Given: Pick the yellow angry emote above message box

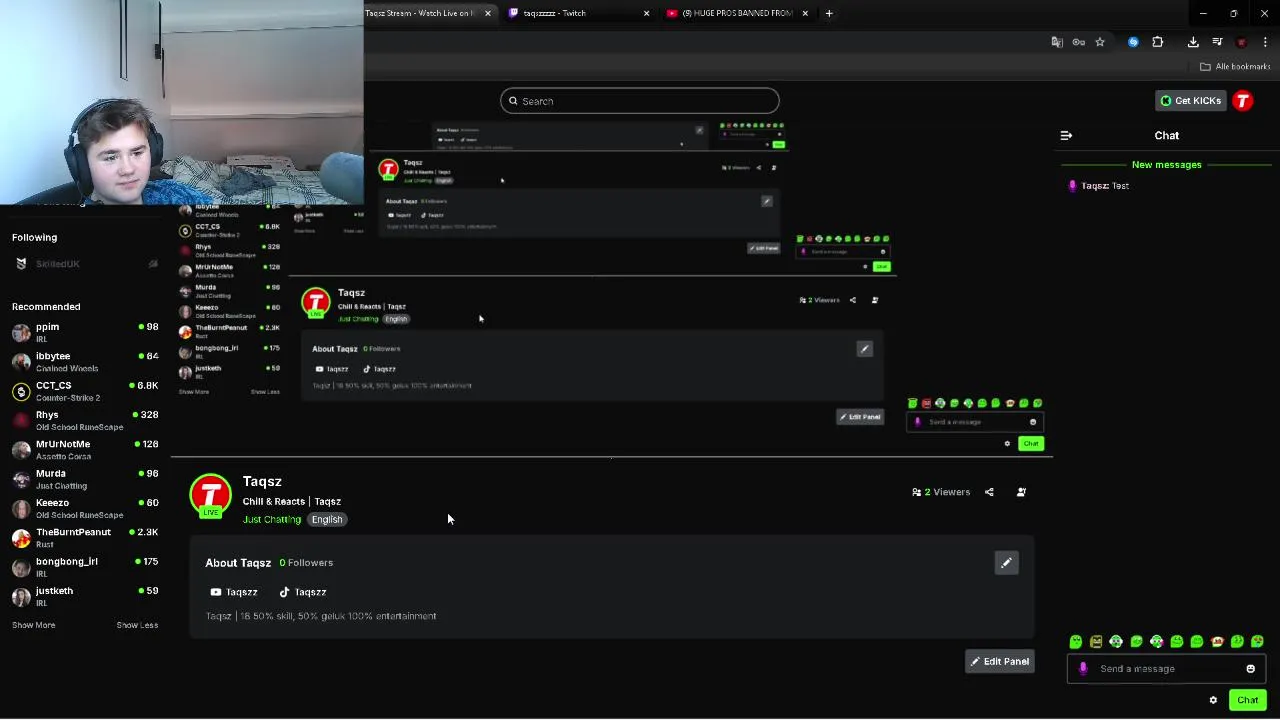Looking at the screenshot, I should (x=1096, y=642).
